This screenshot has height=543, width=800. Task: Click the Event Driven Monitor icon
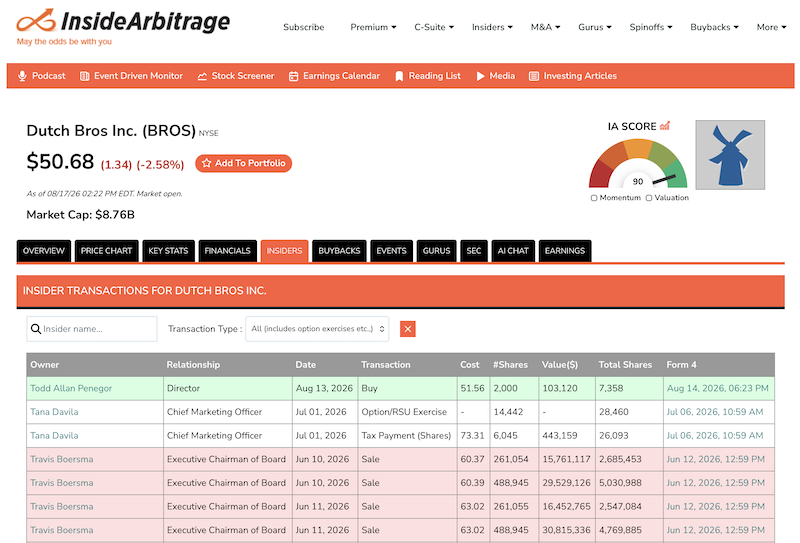tap(85, 76)
